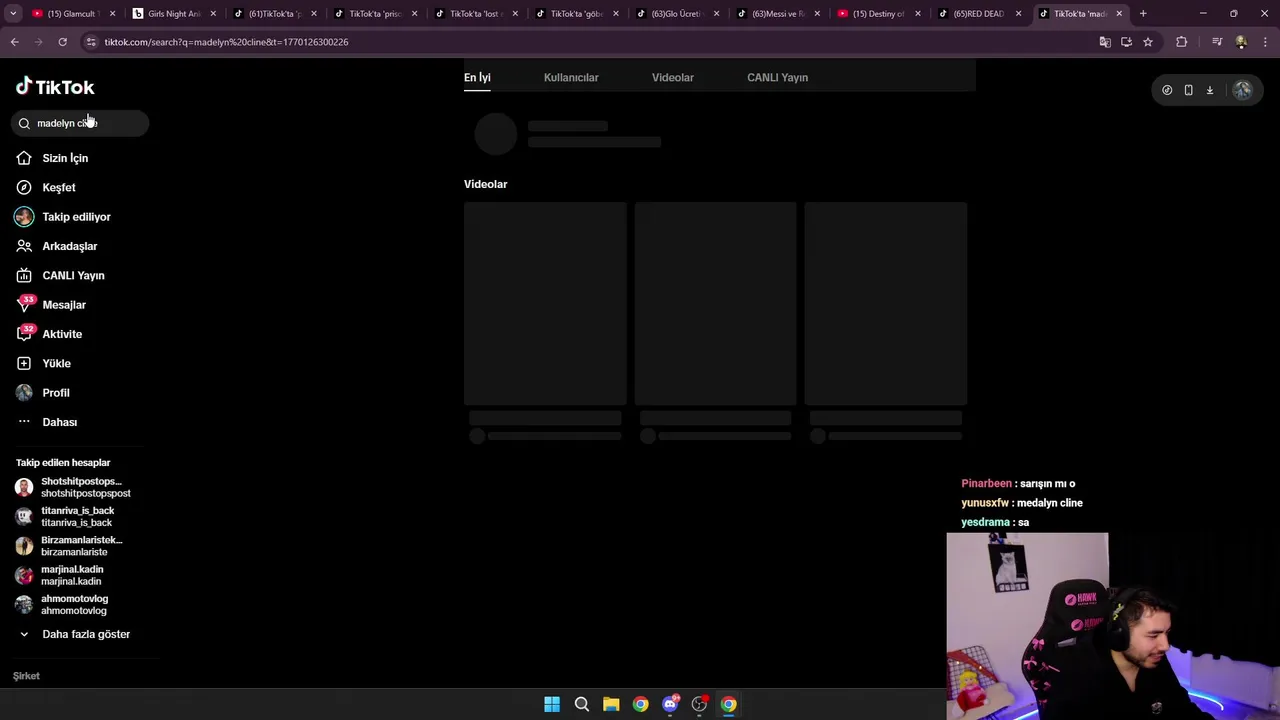Click Videolar section heading
Image resolution: width=1280 pixels, height=720 pixels.
point(485,184)
